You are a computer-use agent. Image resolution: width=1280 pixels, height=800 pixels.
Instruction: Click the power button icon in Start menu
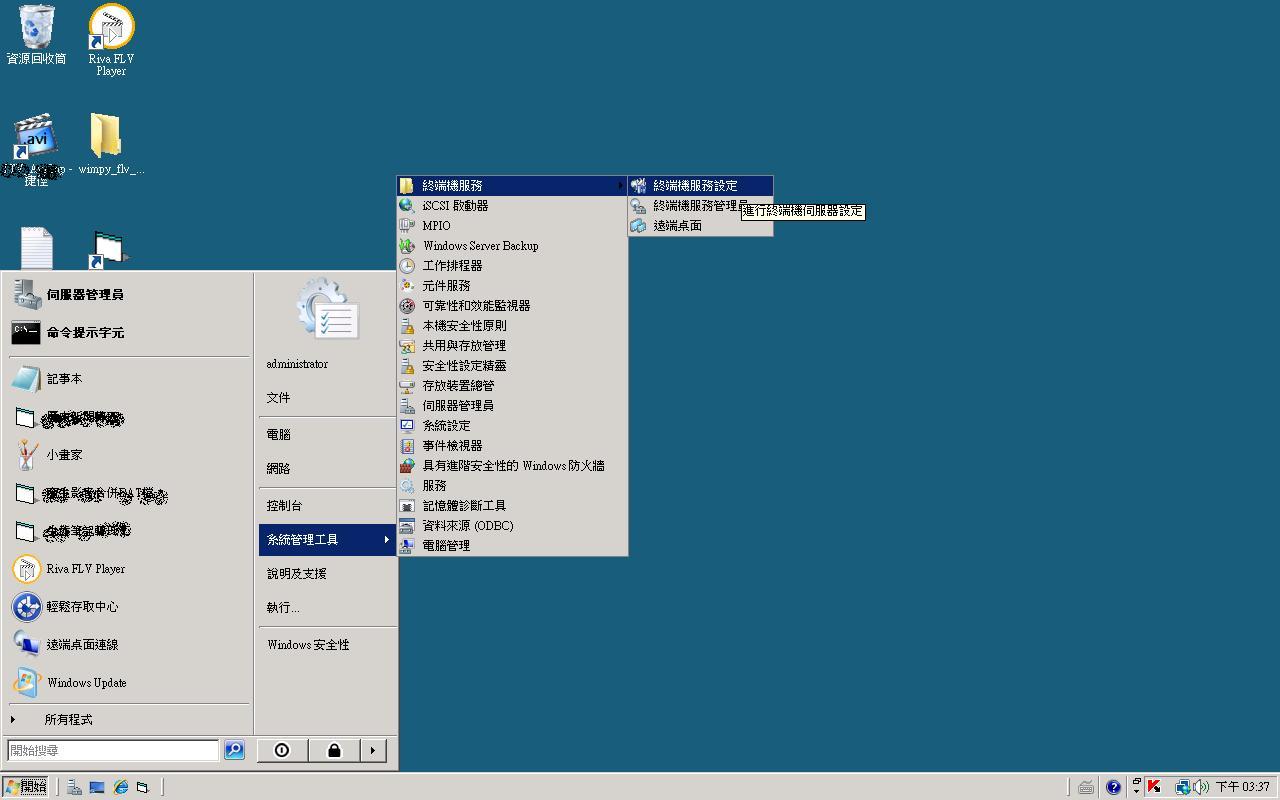[x=282, y=750]
